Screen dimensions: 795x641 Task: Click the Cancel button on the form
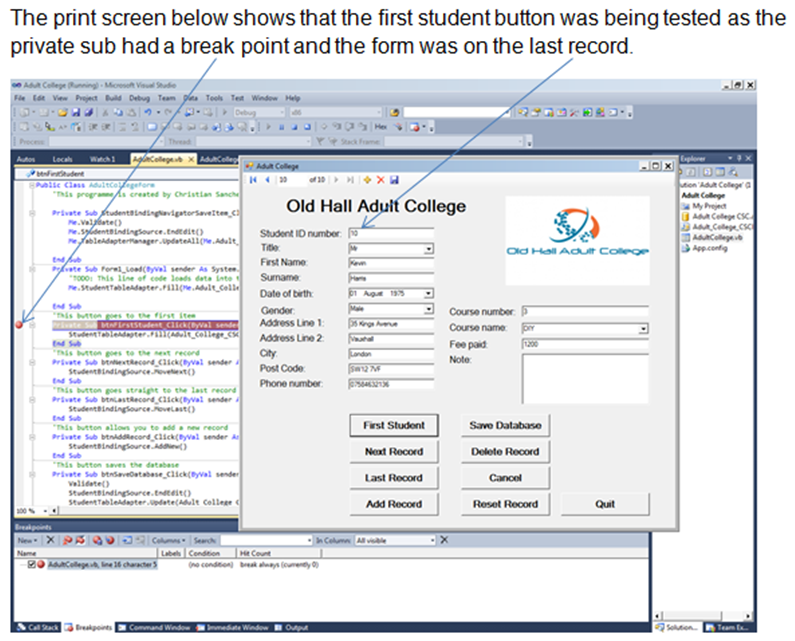(505, 478)
